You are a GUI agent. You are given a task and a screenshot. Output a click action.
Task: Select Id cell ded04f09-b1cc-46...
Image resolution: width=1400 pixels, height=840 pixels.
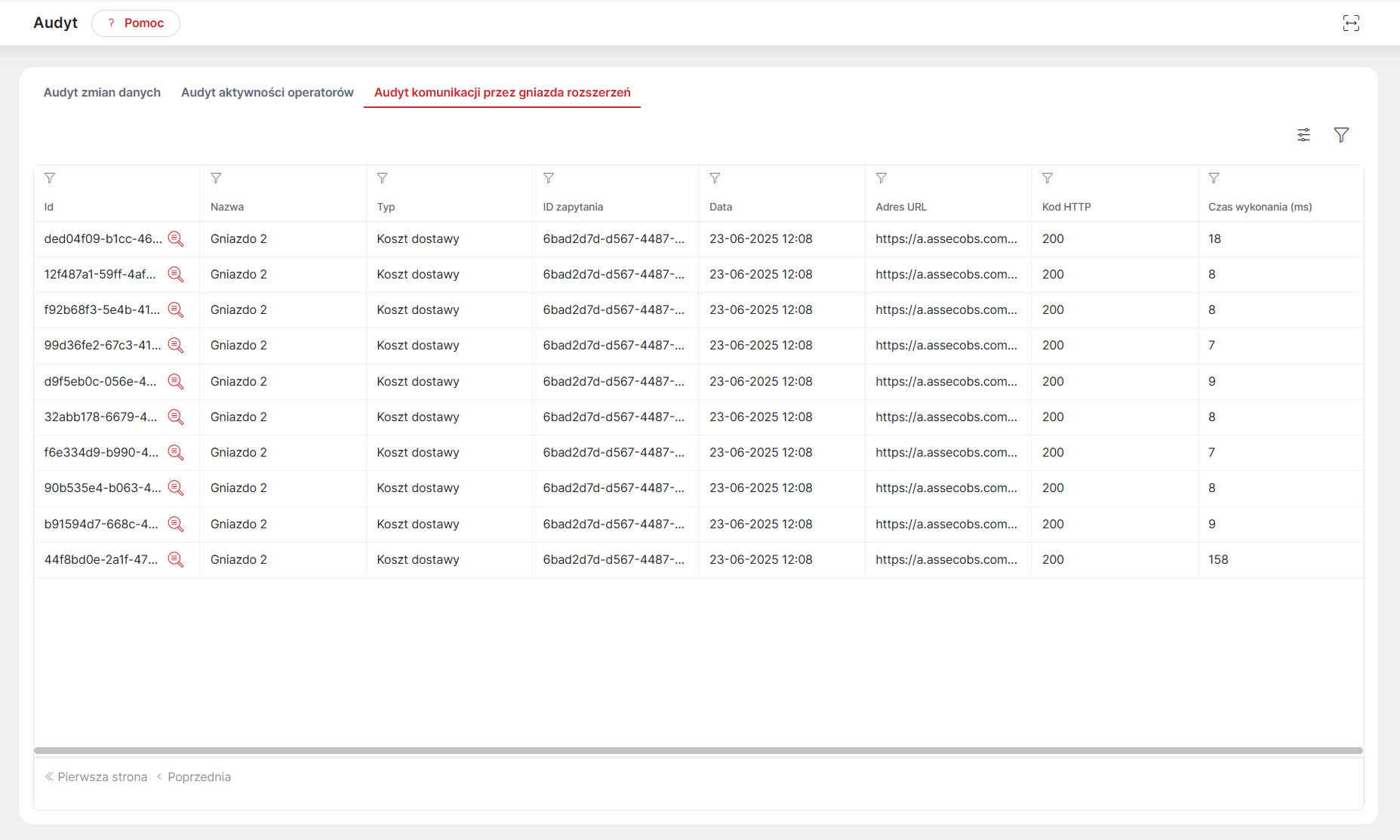103,239
